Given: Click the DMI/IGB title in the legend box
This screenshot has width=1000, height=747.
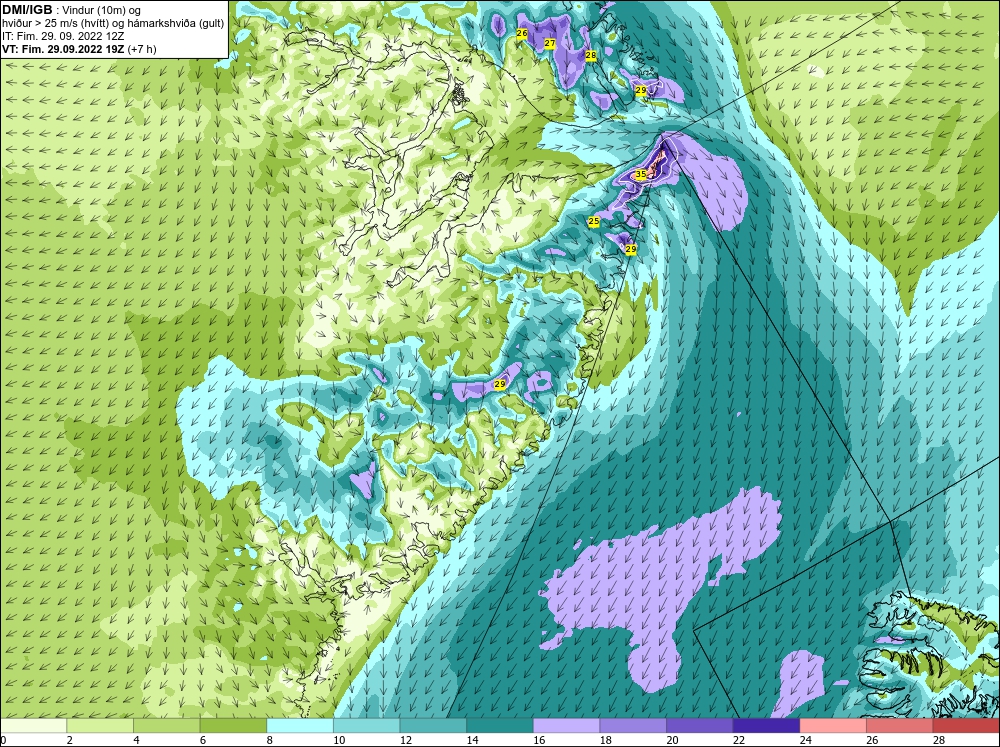Looking at the screenshot, I should [x=27, y=10].
